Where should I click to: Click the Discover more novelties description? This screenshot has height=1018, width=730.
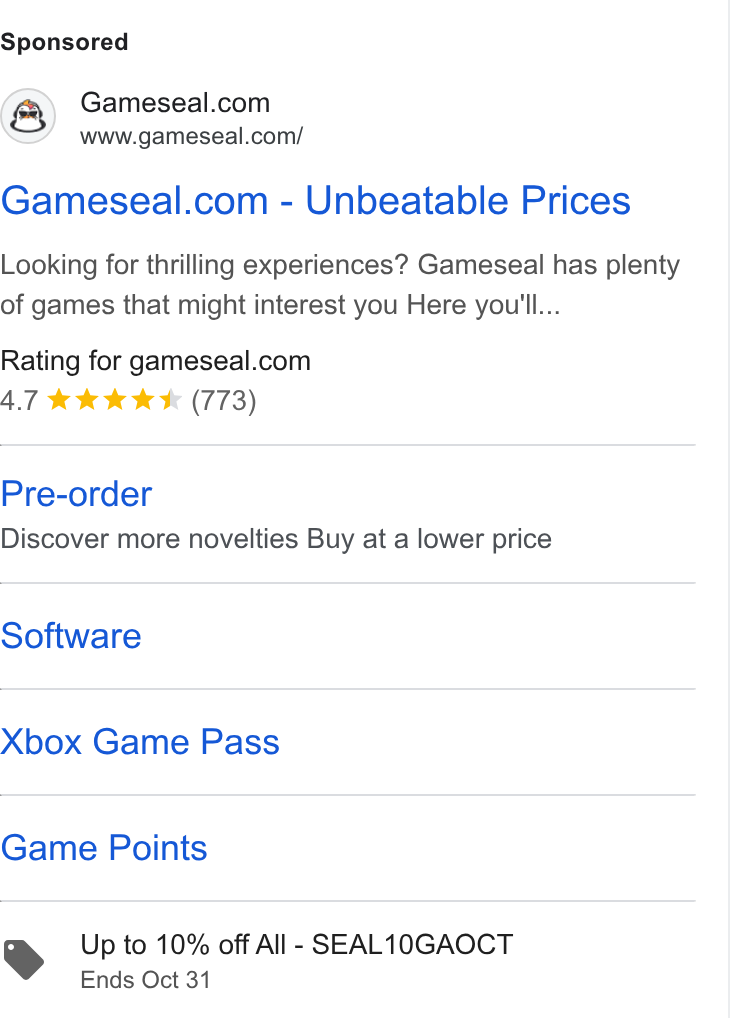tap(276, 539)
